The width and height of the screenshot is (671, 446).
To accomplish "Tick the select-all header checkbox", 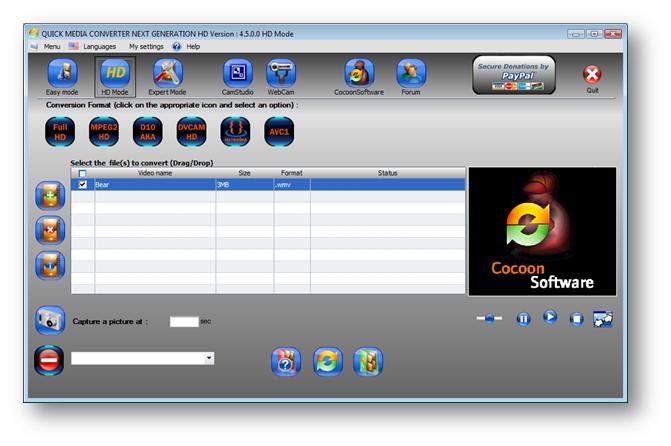I will [83, 173].
